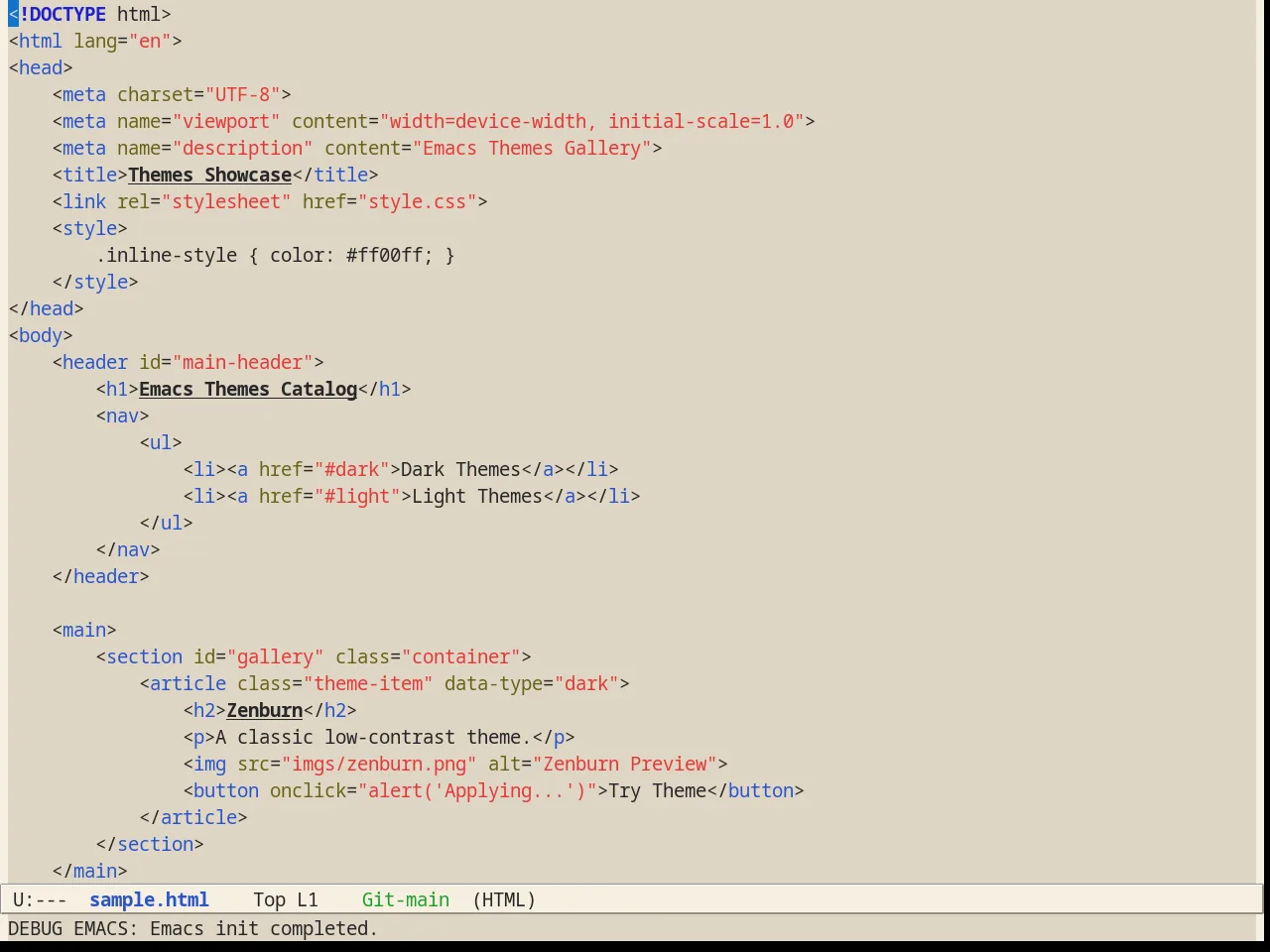Click the closing </article> tag
Viewport: 1270px width, 952px height.
pos(193,817)
